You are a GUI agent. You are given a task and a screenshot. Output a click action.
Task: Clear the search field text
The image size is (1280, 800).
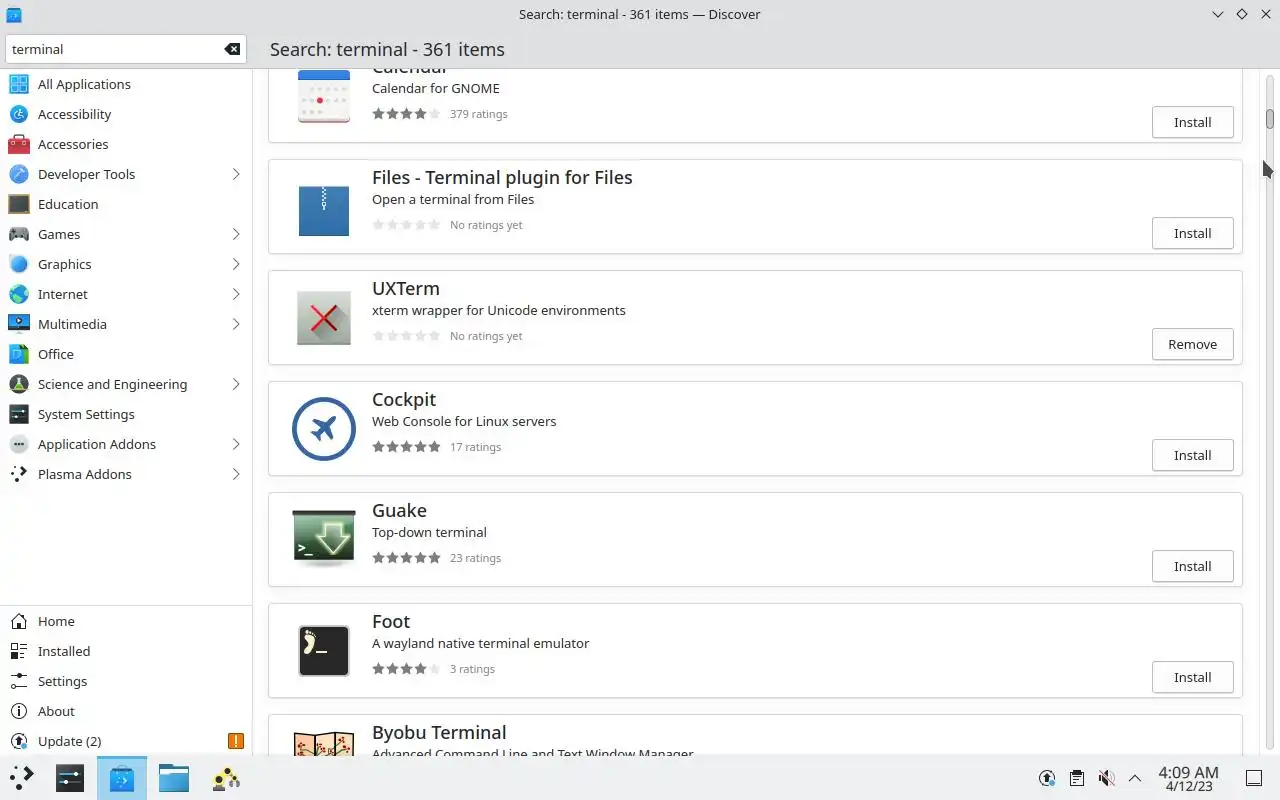pyautogui.click(x=232, y=49)
